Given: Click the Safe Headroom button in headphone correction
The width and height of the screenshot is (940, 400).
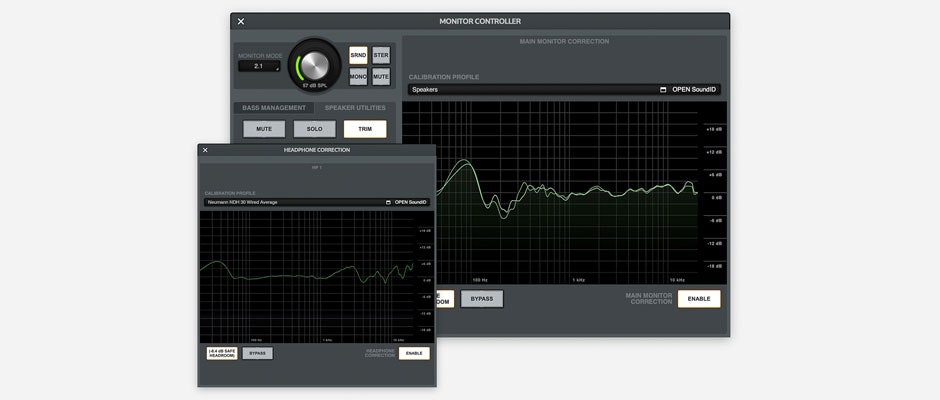Looking at the screenshot, I should 221,353.
